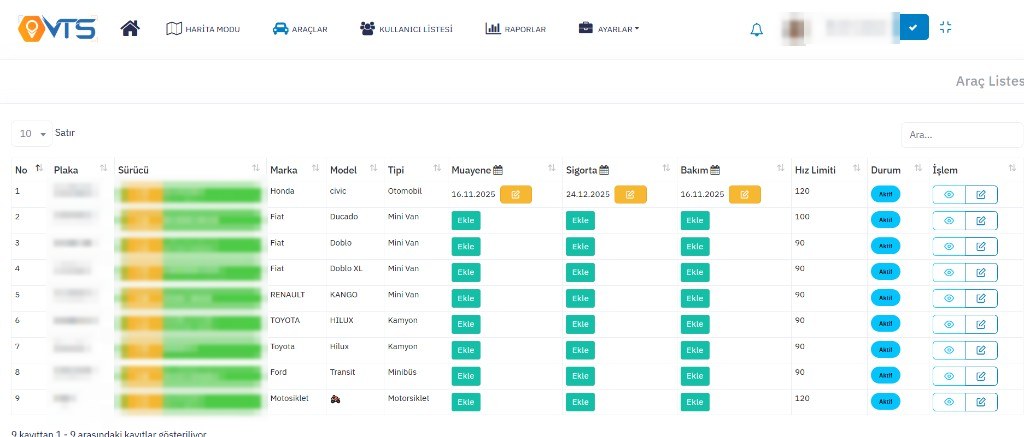The height and width of the screenshot is (437, 1024).
Task: Toggle Aktif status for Fiat Ducado
Action: [886, 219]
